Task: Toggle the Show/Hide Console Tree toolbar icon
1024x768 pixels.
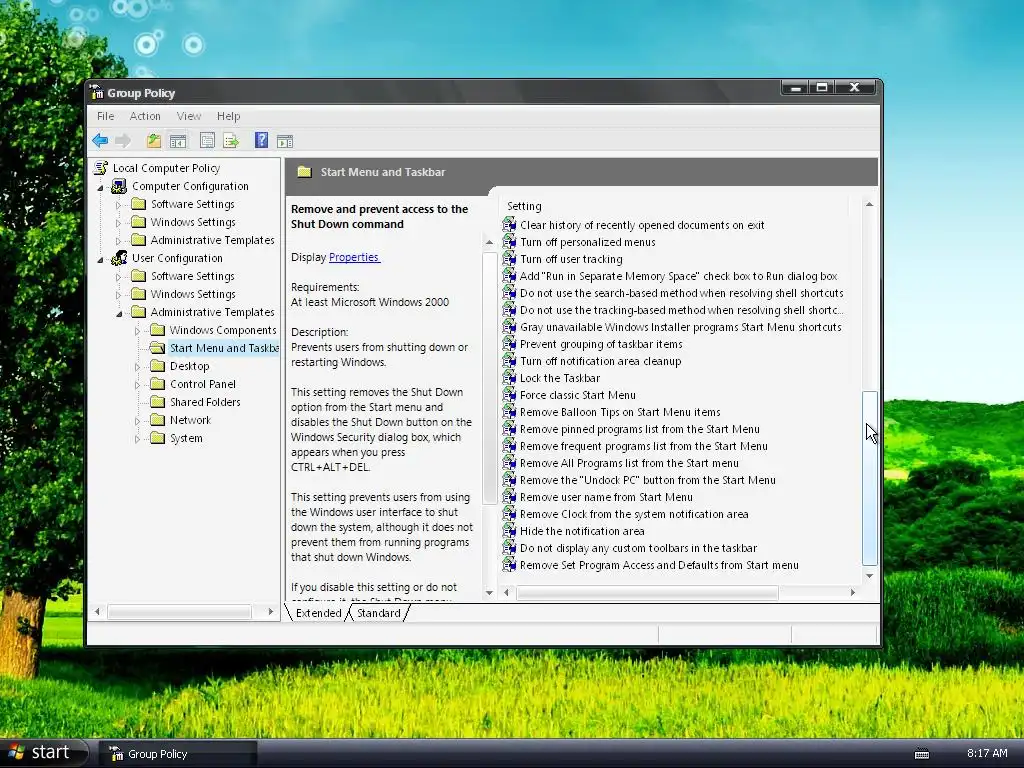Action: point(178,140)
